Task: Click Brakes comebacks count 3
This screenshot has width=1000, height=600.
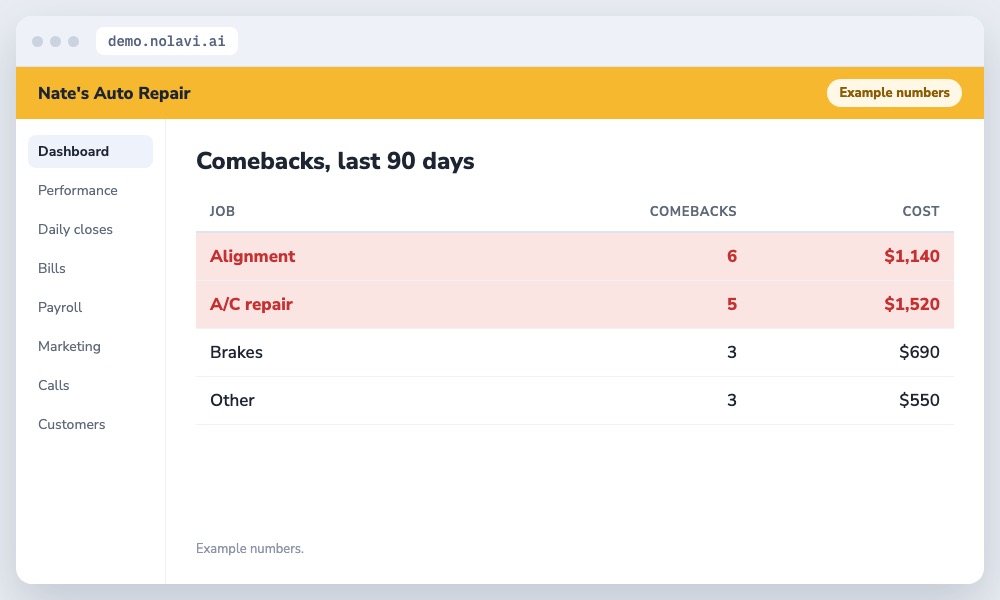Action: click(732, 352)
